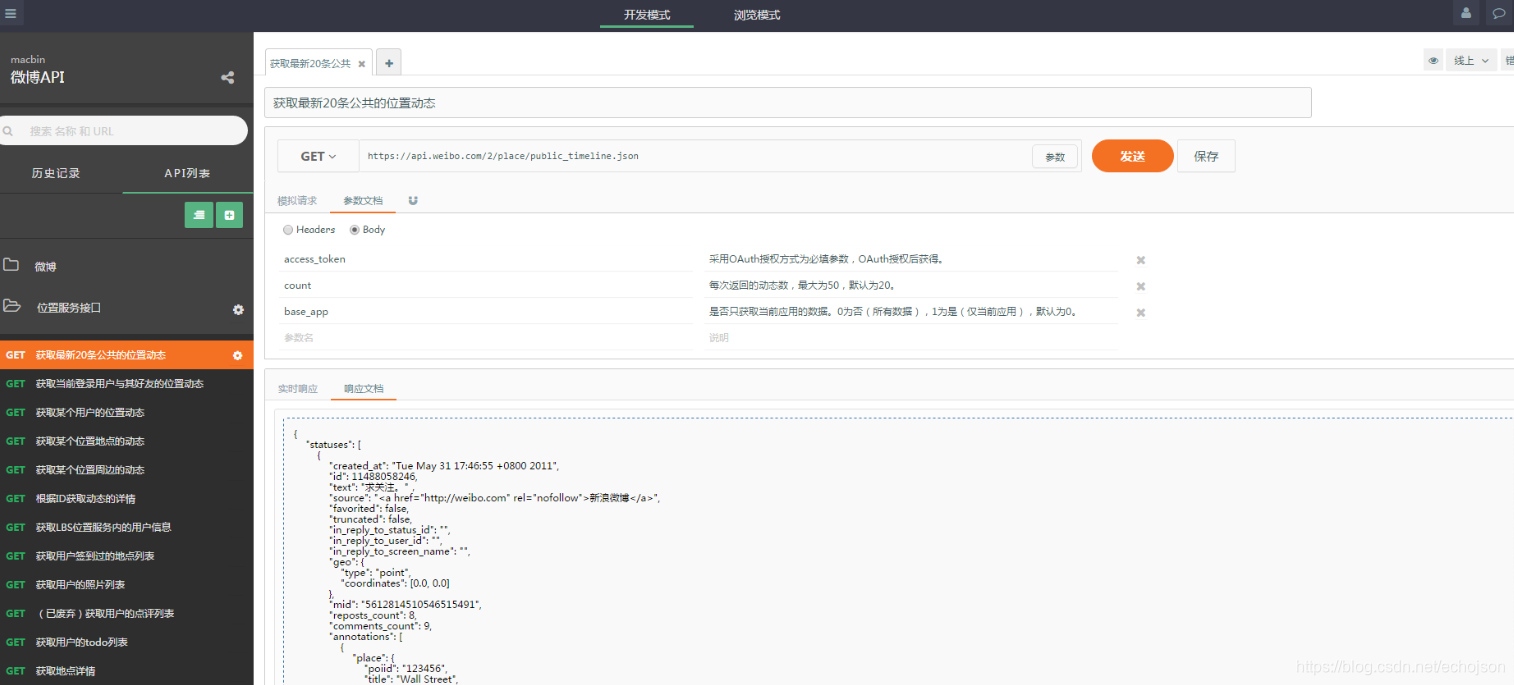Open the hamburger menu icon
The image size is (1514, 685).
tap(11, 14)
